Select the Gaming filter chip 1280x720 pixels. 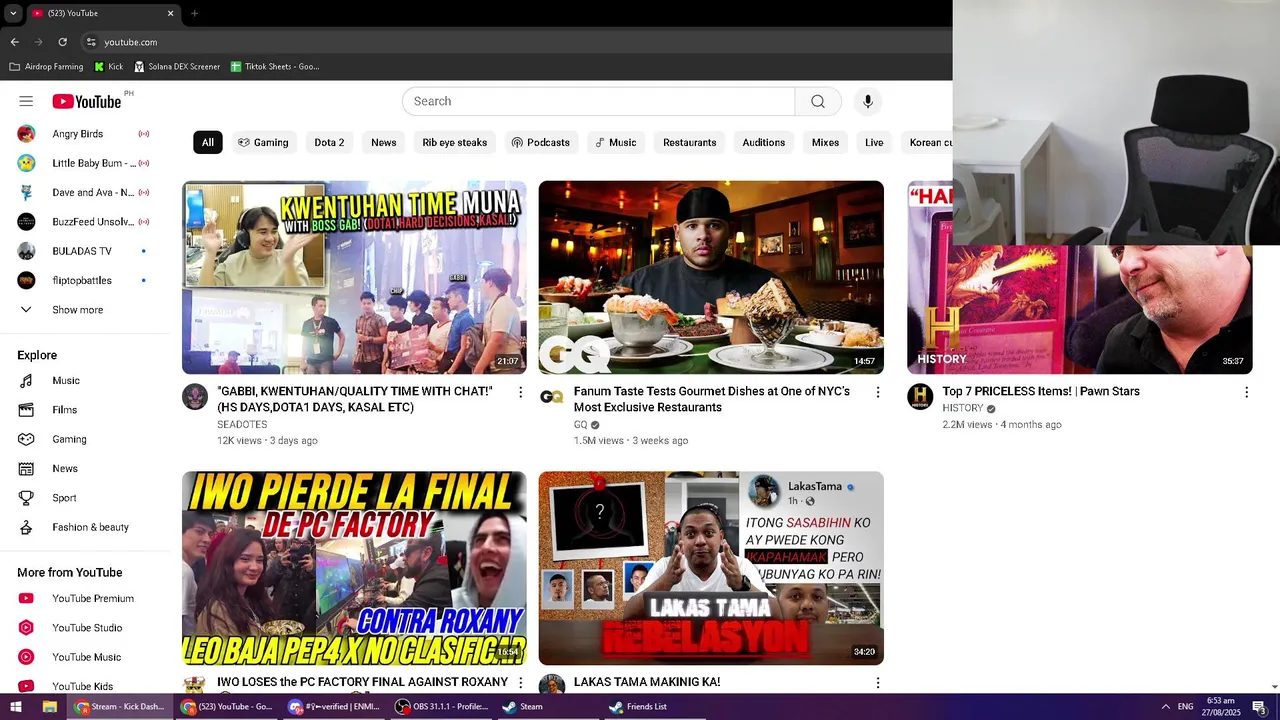point(263,143)
